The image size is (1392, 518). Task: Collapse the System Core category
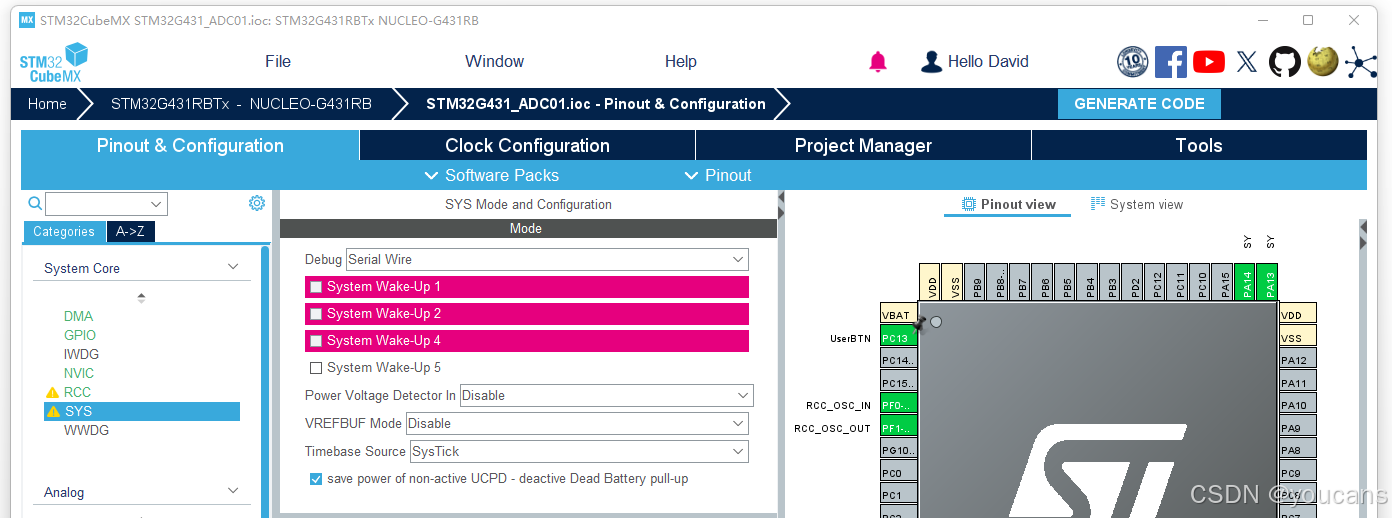[233, 267]
